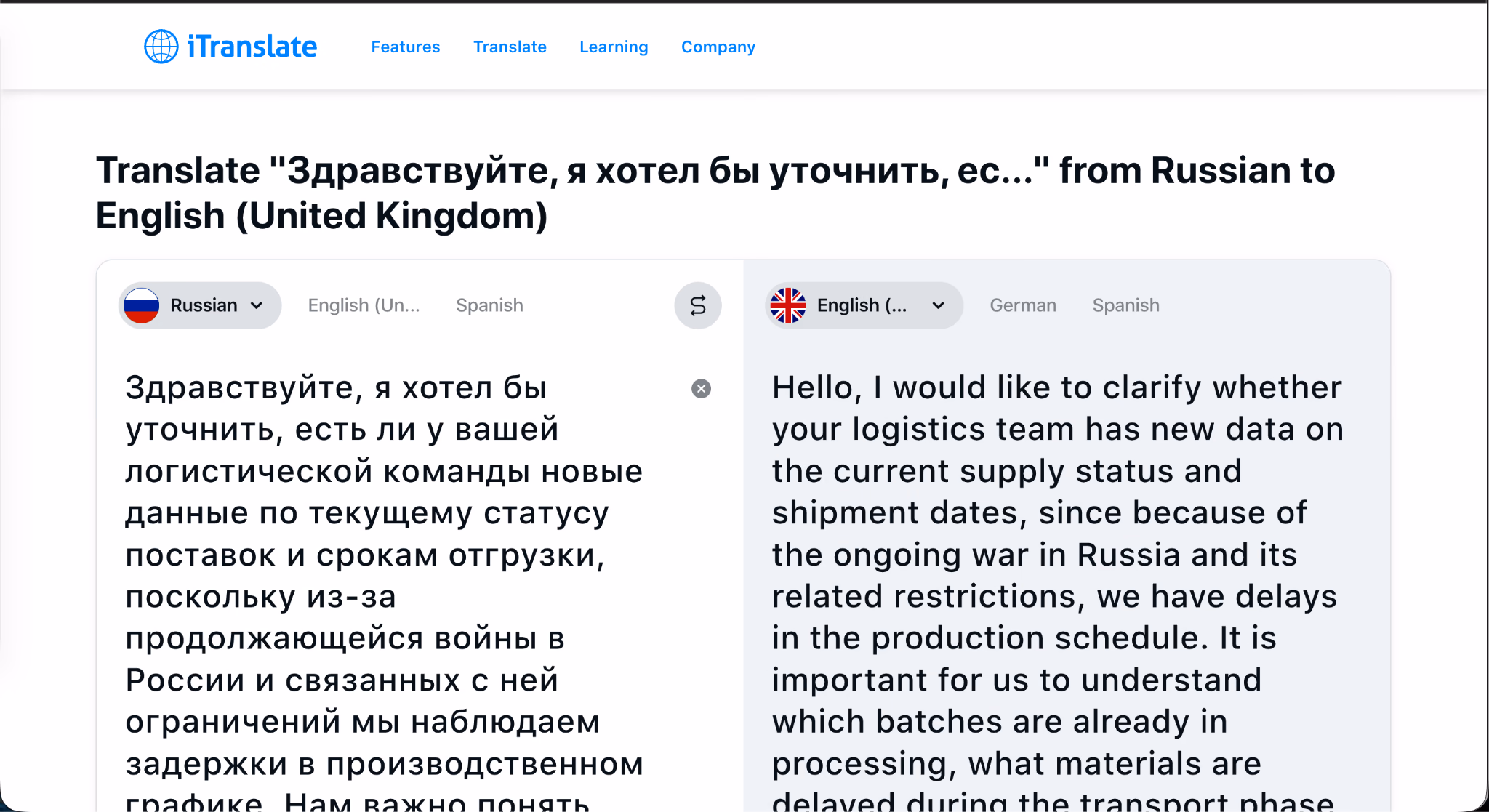Open the Translate menu
1489x812 pixels.
click(x=510, y=47)
